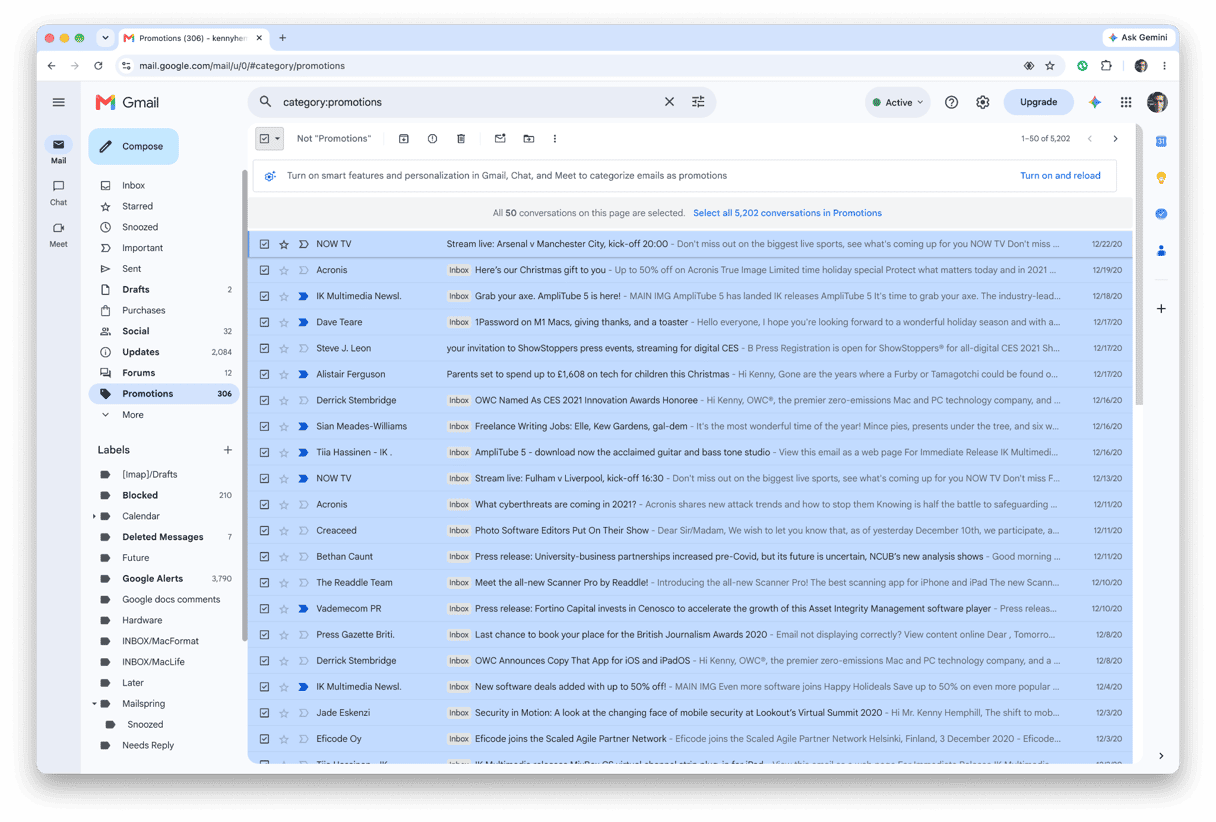1216x822 pixels.
Task: Open The Readdle Team Scanner Pro email
Action: click(690, 582)
